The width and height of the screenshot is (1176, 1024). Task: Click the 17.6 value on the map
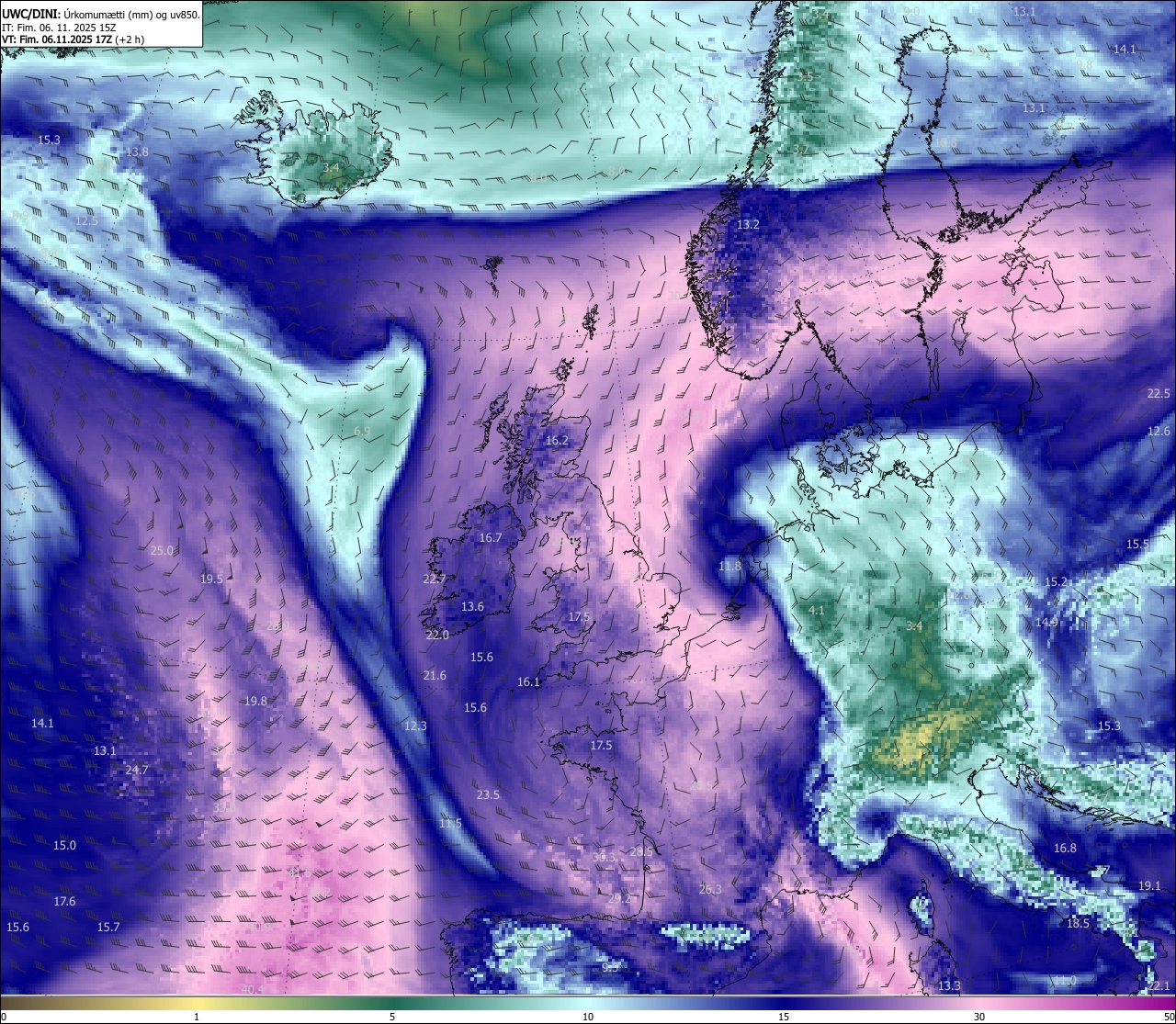[x=64, y=902]
